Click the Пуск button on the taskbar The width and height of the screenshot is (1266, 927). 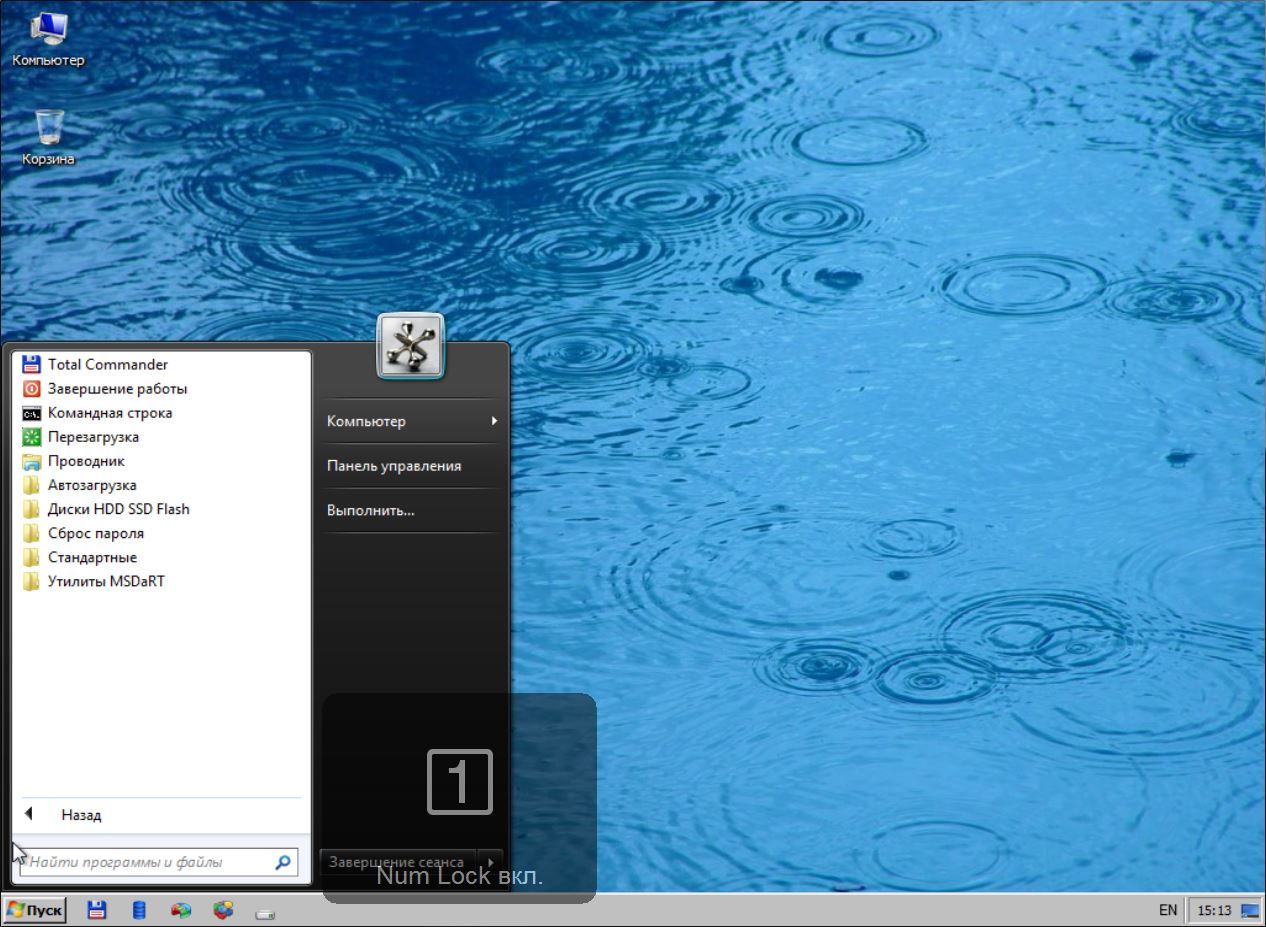[35, 910]
